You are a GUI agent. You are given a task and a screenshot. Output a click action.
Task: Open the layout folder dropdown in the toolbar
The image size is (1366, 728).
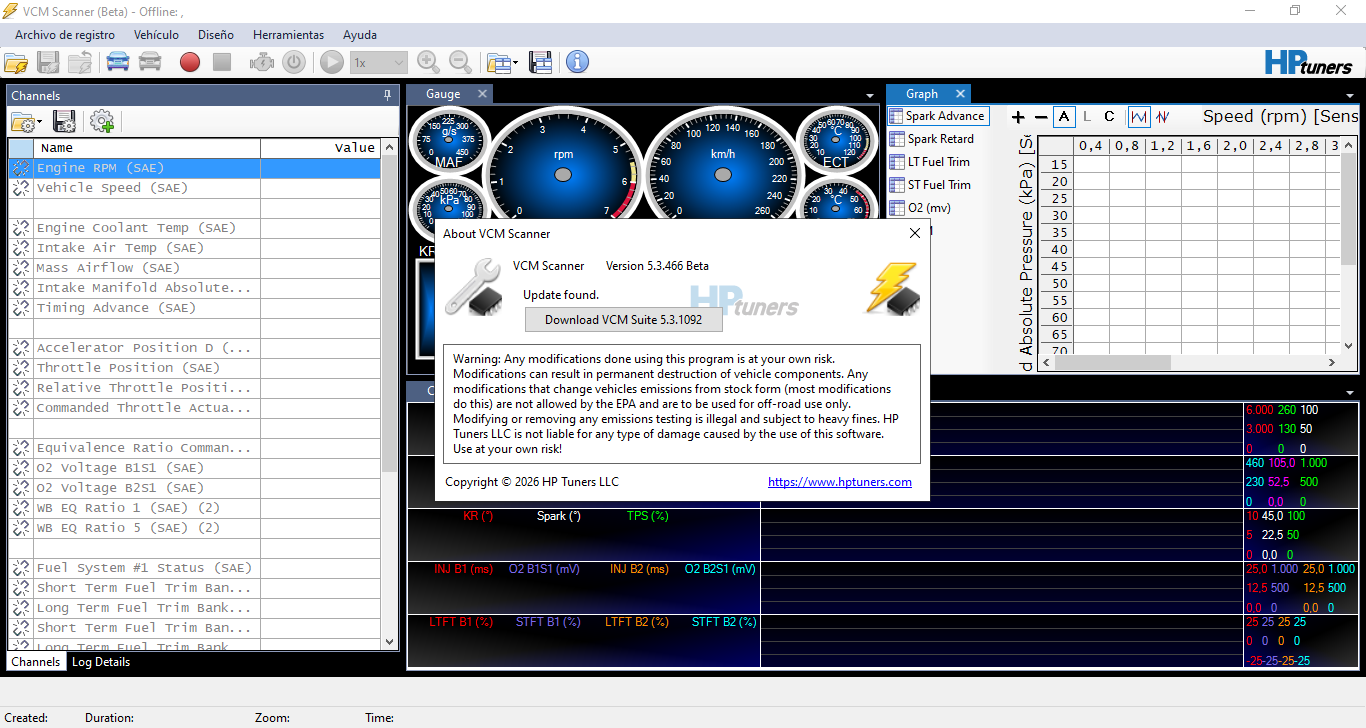coord(502,62)
